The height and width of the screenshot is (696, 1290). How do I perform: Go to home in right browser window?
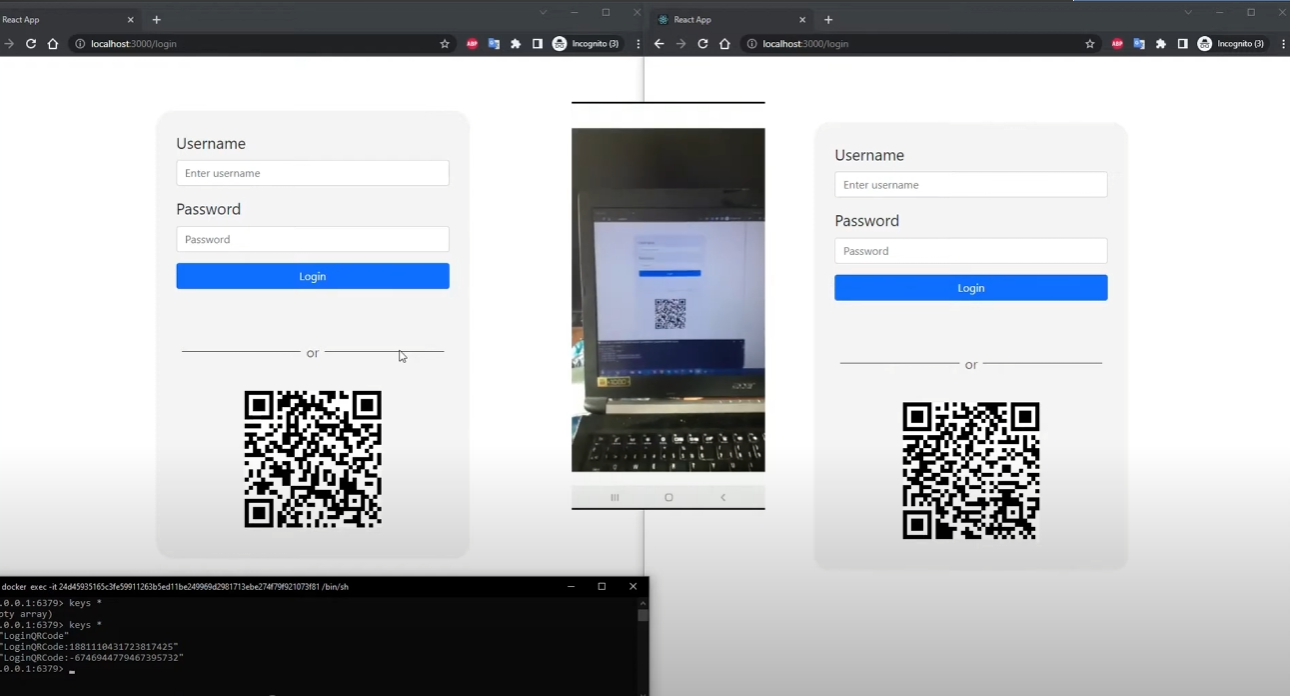point(725,44)
